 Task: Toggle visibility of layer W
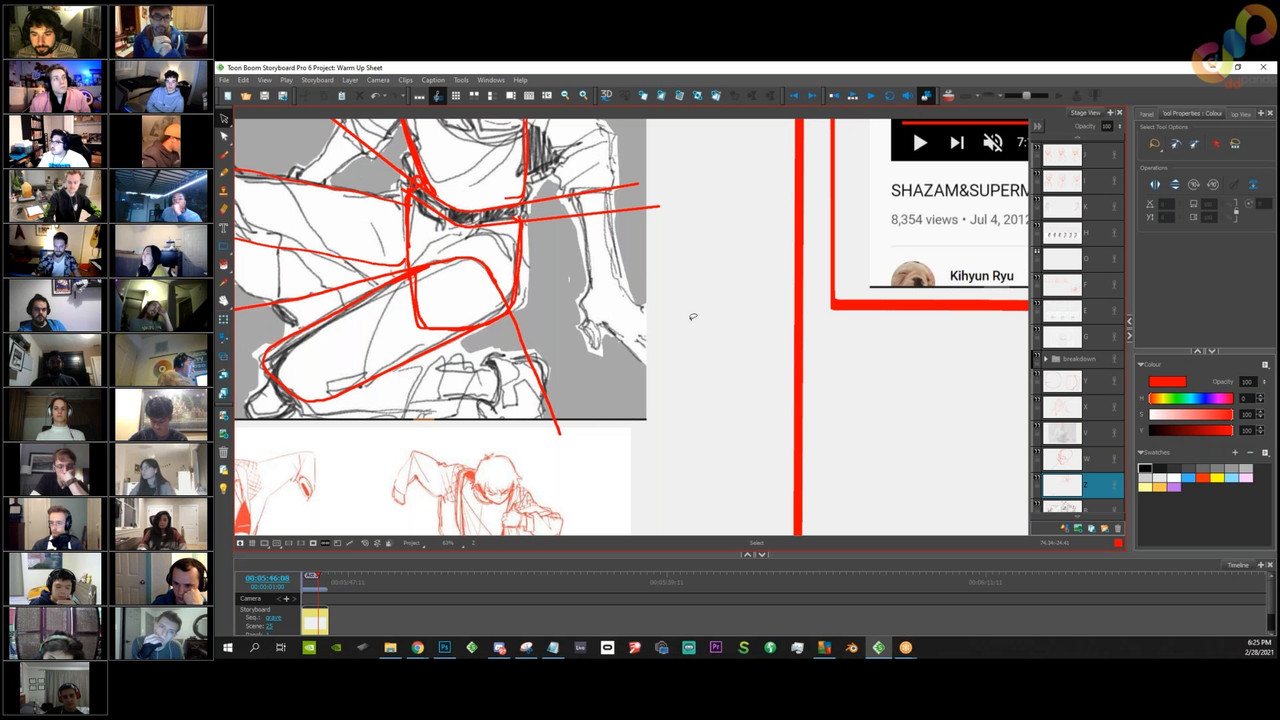coord(1037,452)
